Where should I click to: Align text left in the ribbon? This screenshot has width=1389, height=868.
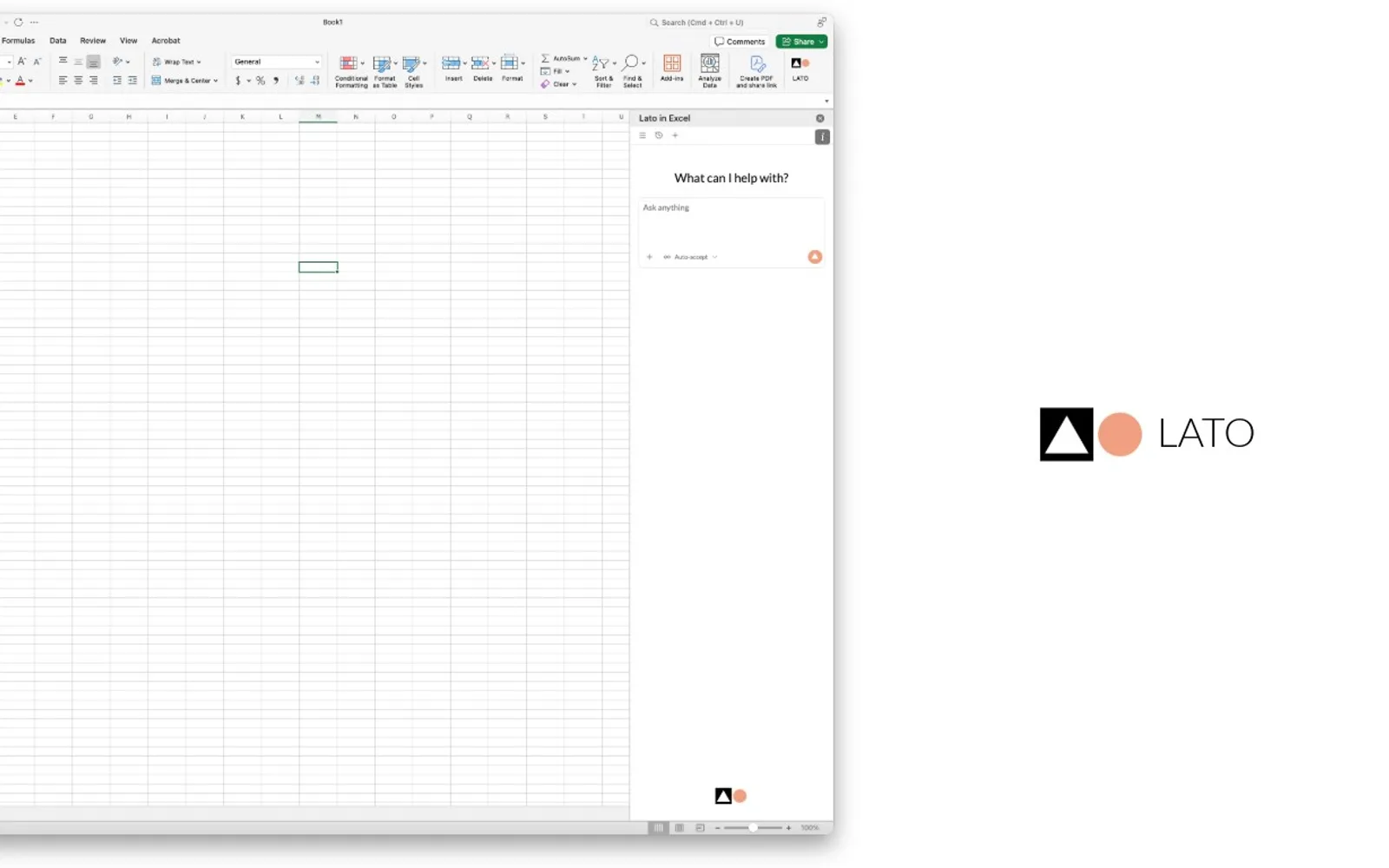(x=63, y=81)
